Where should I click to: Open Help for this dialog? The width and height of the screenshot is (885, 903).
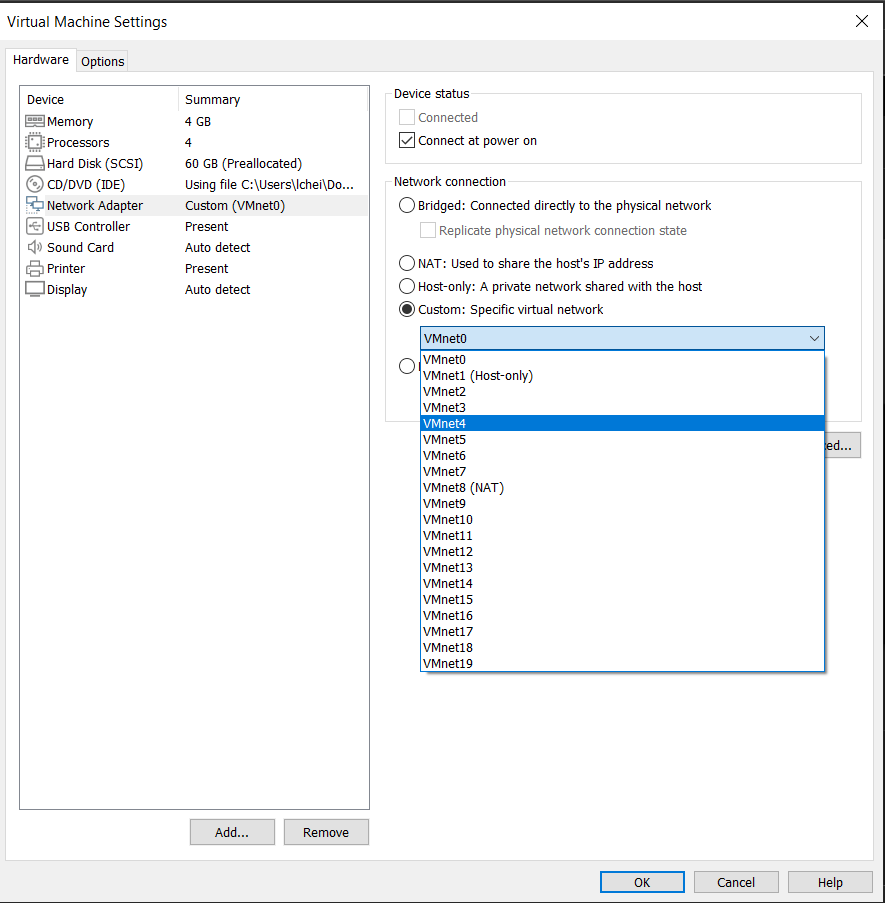tap(830, 882)
